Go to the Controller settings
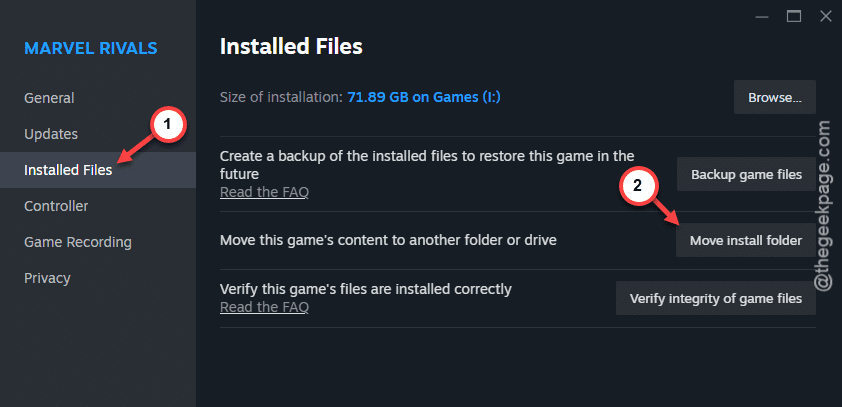Image resolution: width=842 pixels, height=407 pixels. tap(56, 206)
